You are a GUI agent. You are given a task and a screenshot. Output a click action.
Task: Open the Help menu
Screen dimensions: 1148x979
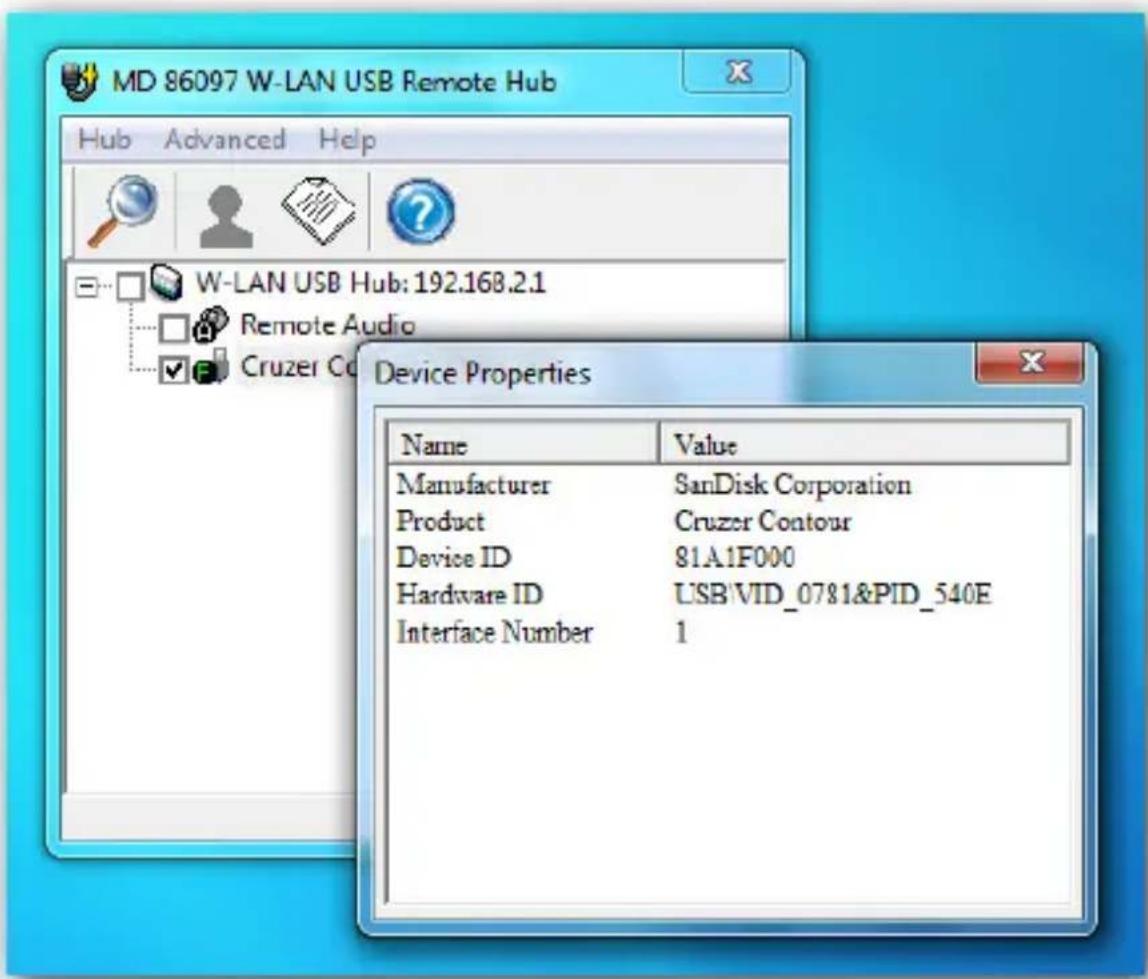[347, 139]
